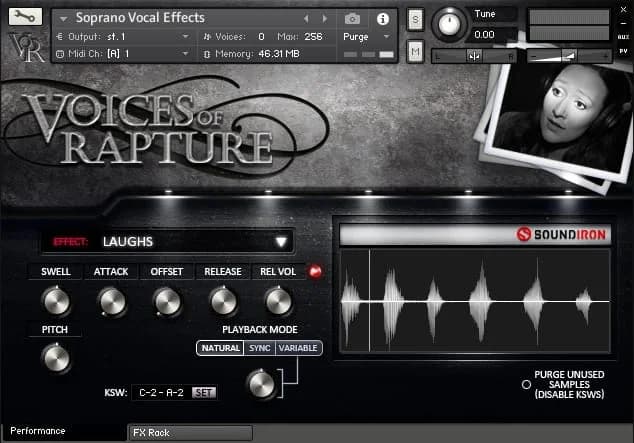Mute the instrument with M button

coord(415,51)
